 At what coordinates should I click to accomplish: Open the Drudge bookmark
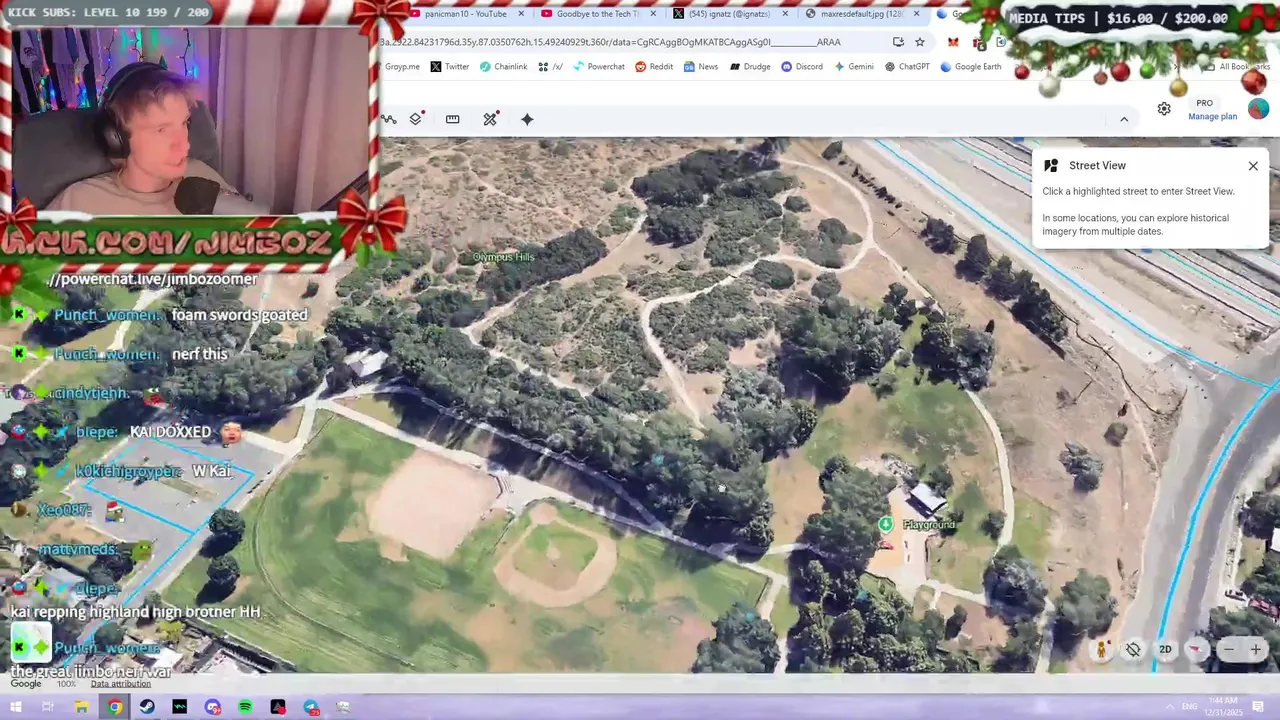[750, 67]
